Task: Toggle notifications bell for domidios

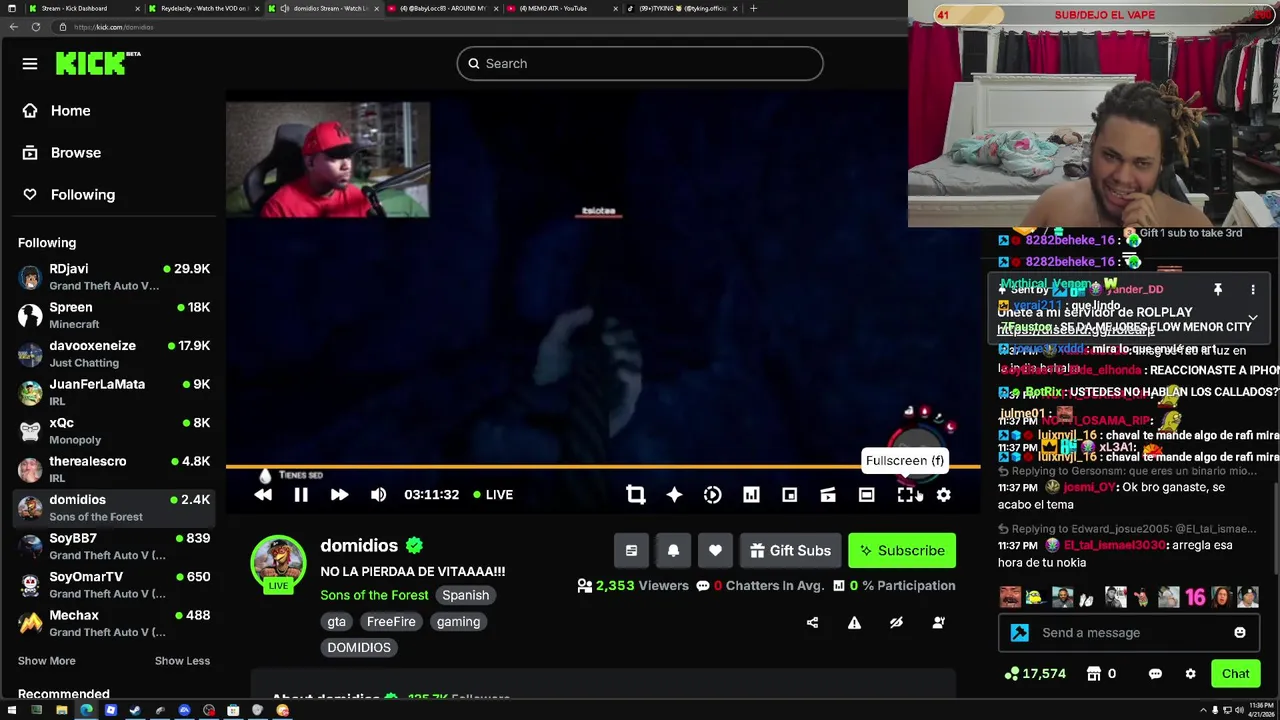Action: (x=673, y=551)
